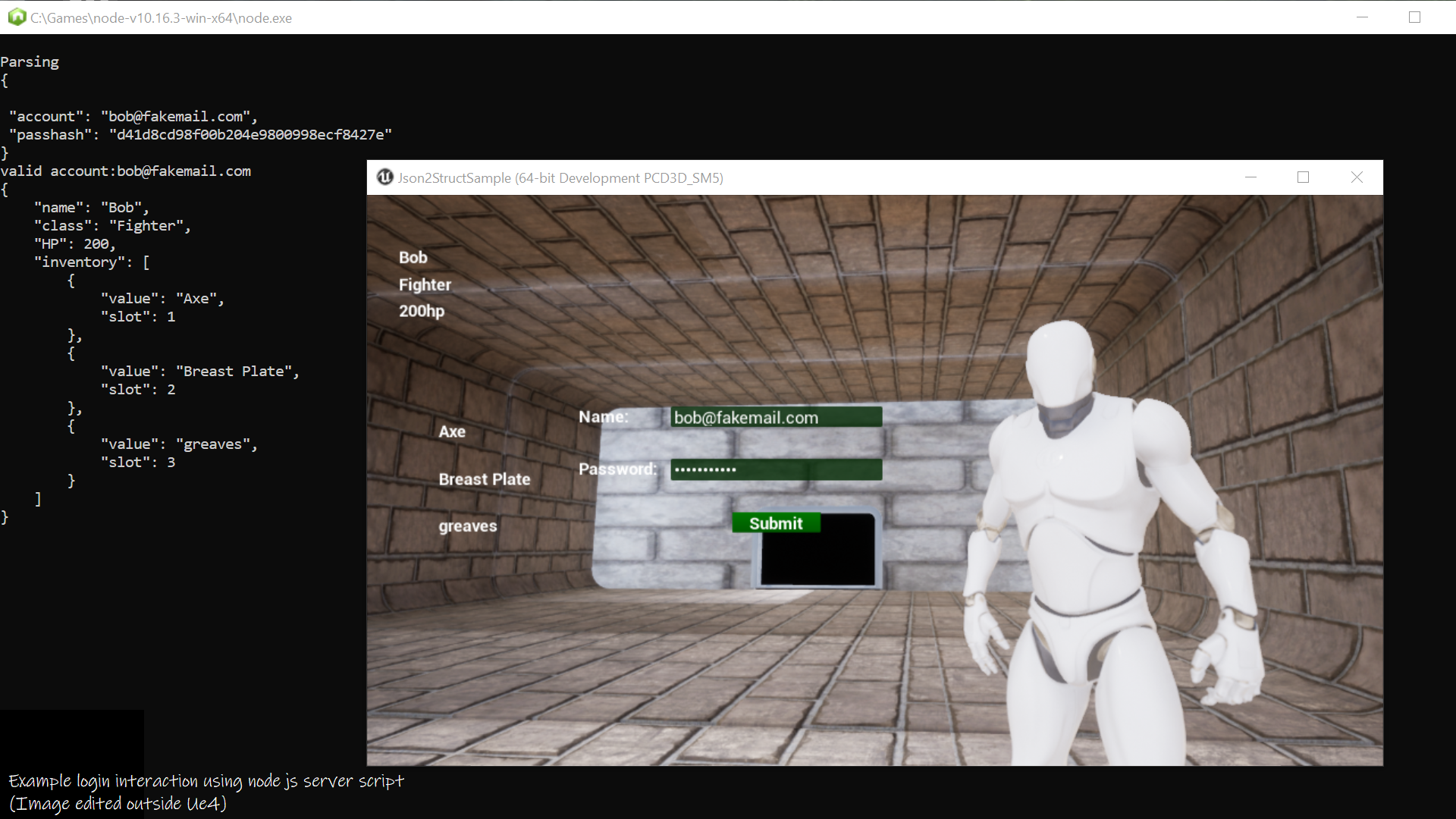Image resolution: width=1456 pixels, height=819 pixels.
Task: Focus the Name field containing bob@fakemail.com
Action: click(x=776, y=417)
